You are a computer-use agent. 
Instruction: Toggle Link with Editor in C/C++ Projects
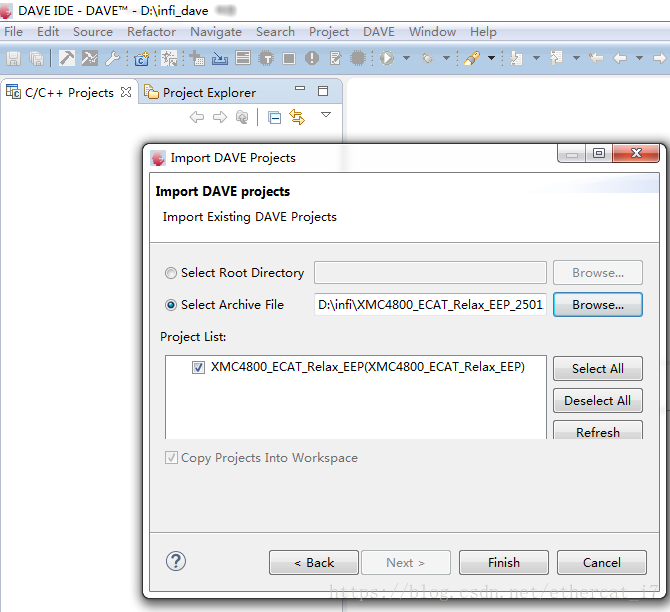[297, 117]
